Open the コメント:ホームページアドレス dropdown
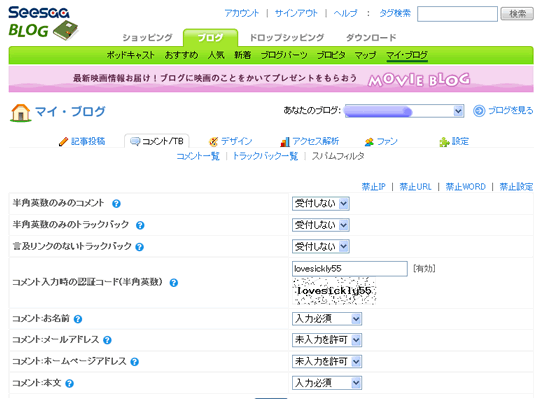Viewport: 540px width, 399px height. pos(327,361)
